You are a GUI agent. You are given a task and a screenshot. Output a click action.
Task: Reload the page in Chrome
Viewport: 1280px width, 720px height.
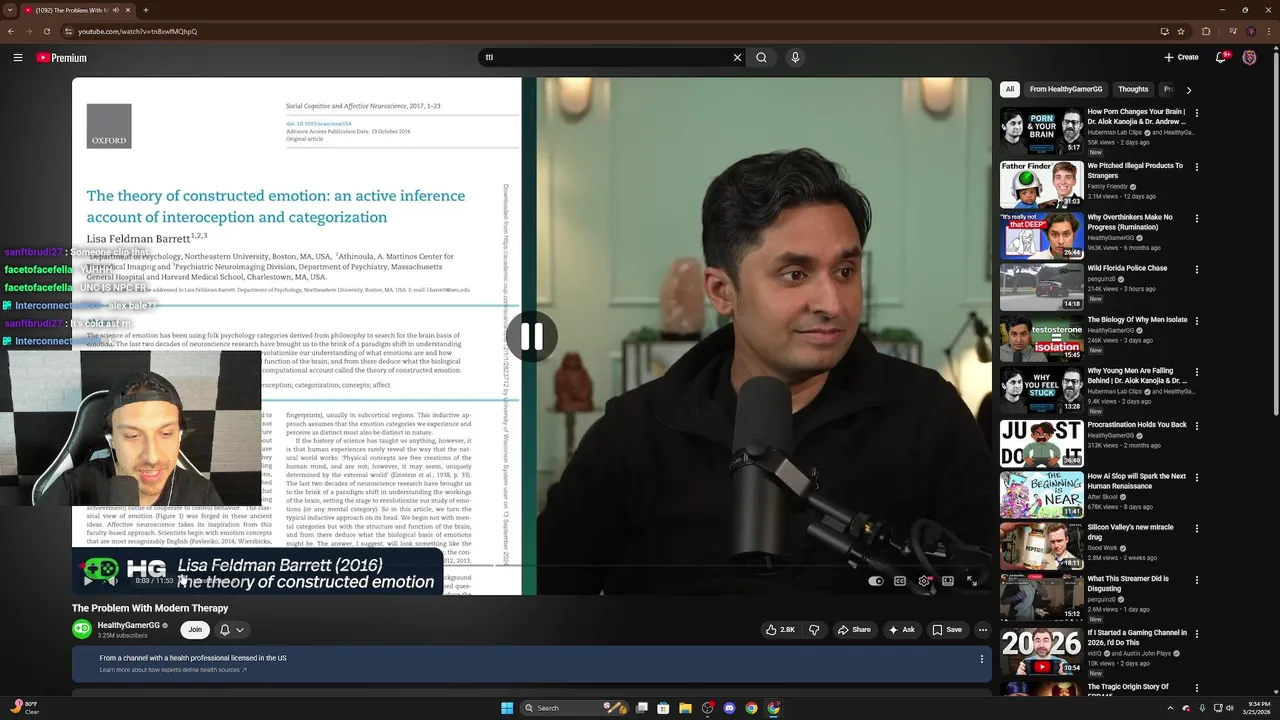tap(47, 31)
